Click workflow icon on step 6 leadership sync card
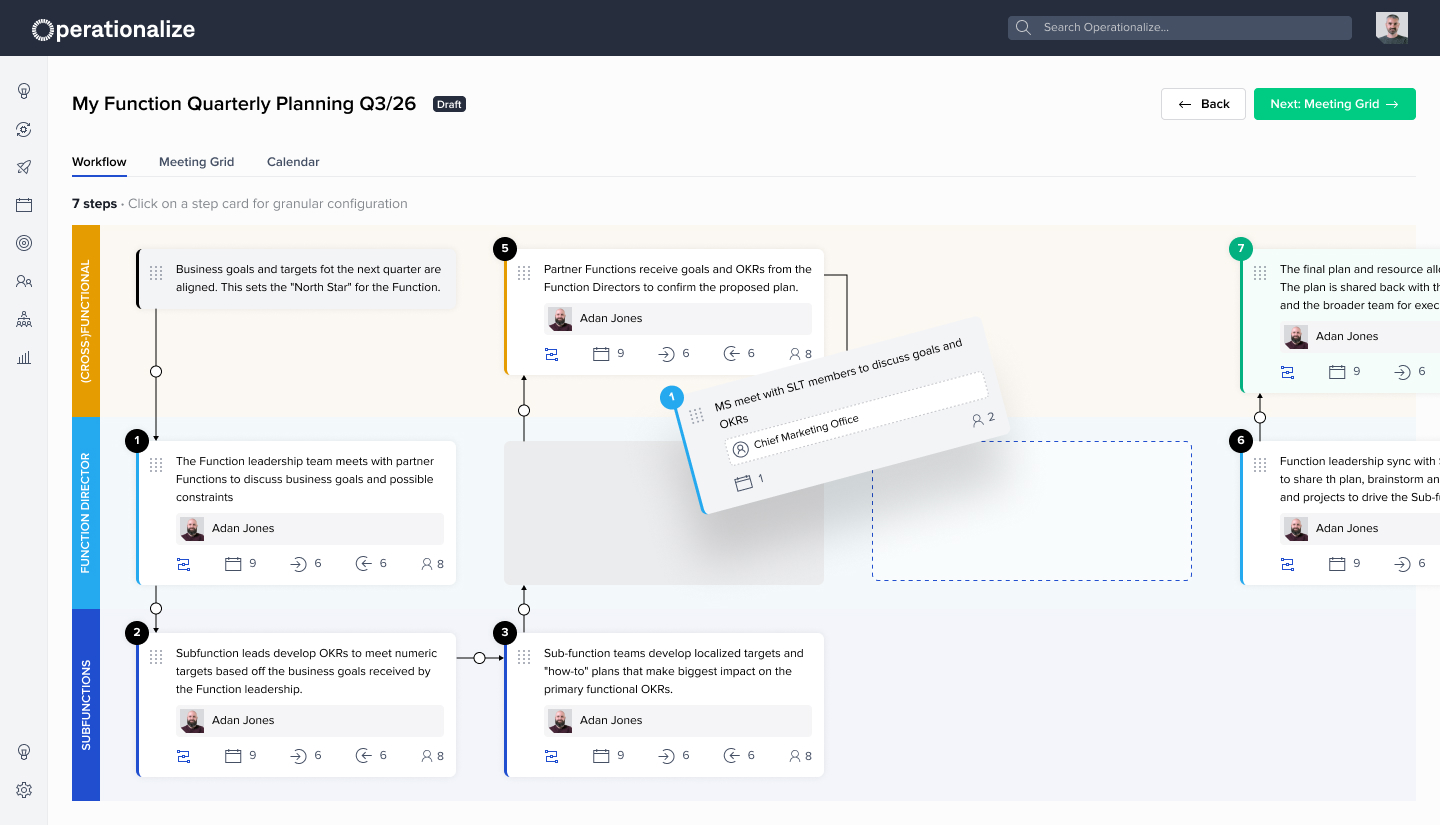The height and width of the screenshot is (825, 1440). pos(1287,564)
